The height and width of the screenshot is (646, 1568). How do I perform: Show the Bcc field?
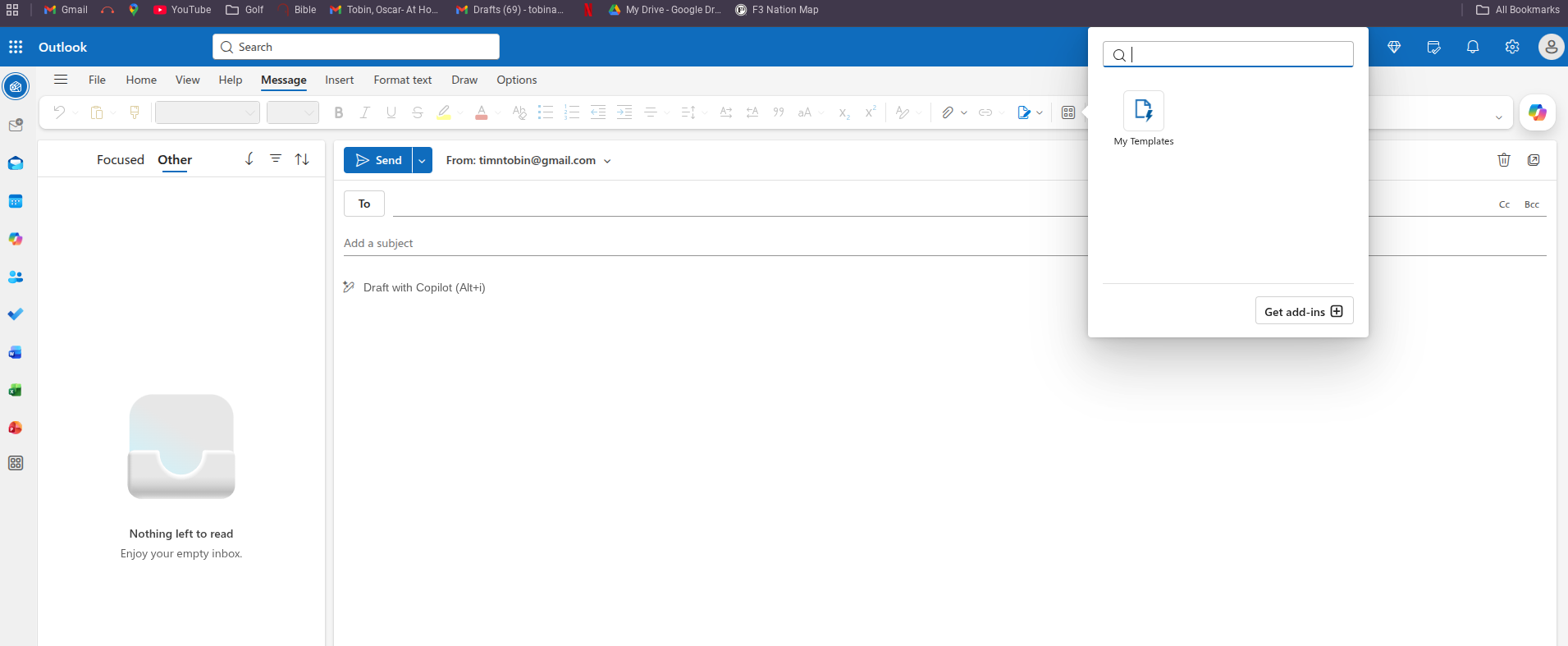(x=1531, y=204)
